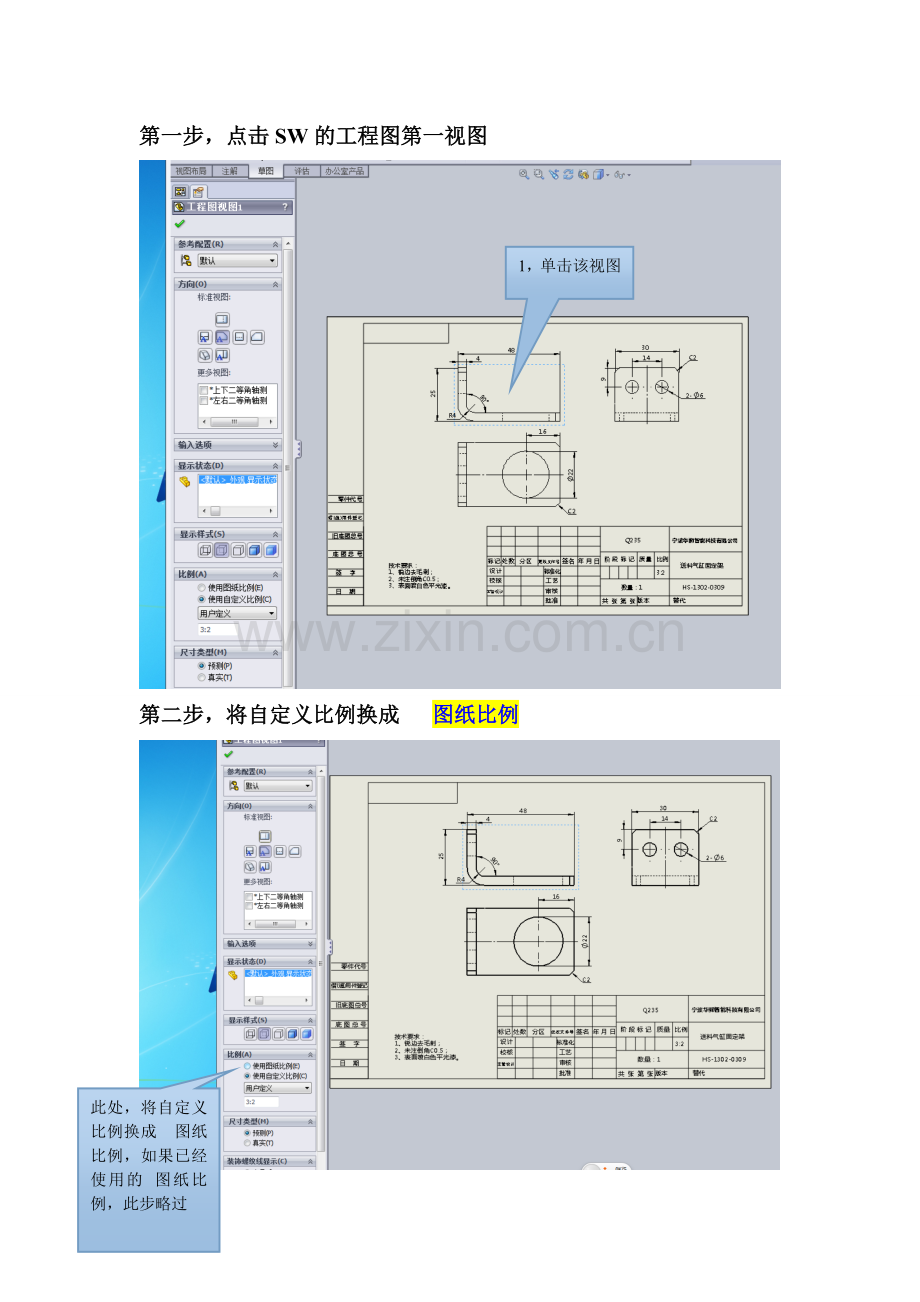Image resolution: width=920 pixels, height=1302 pixels.
Task: Select highlighted Front view icon, step-two screenshot
Action: point(265,851)
